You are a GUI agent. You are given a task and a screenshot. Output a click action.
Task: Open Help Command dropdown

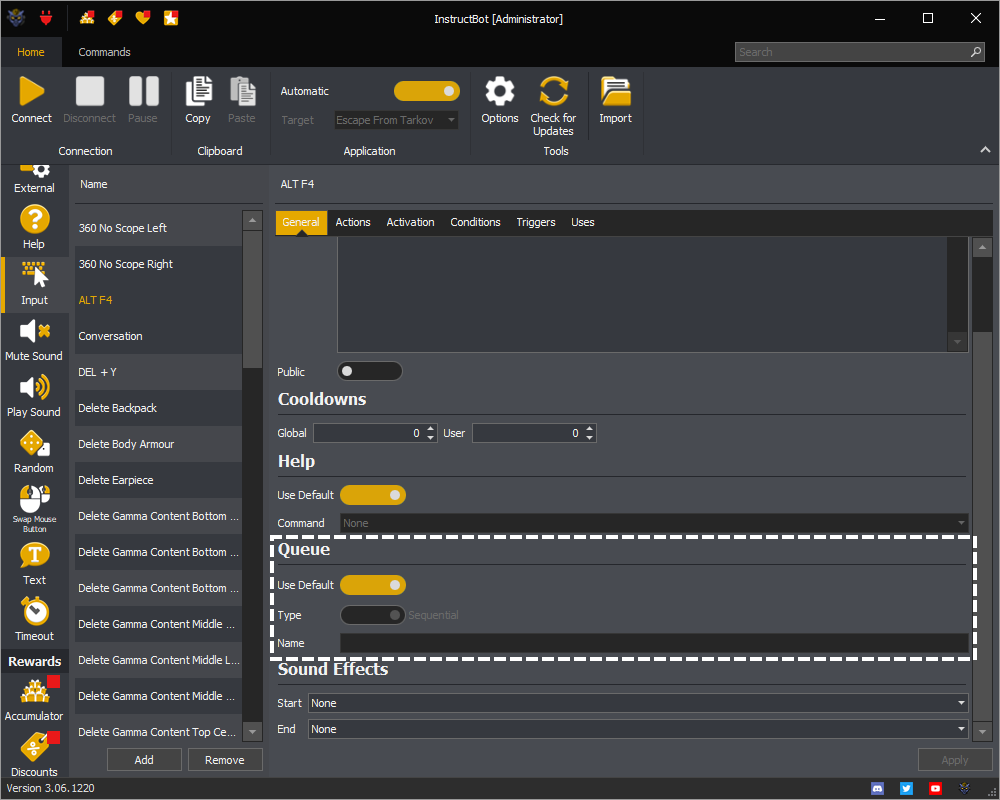pyautogui.click(x=654, y=523)
